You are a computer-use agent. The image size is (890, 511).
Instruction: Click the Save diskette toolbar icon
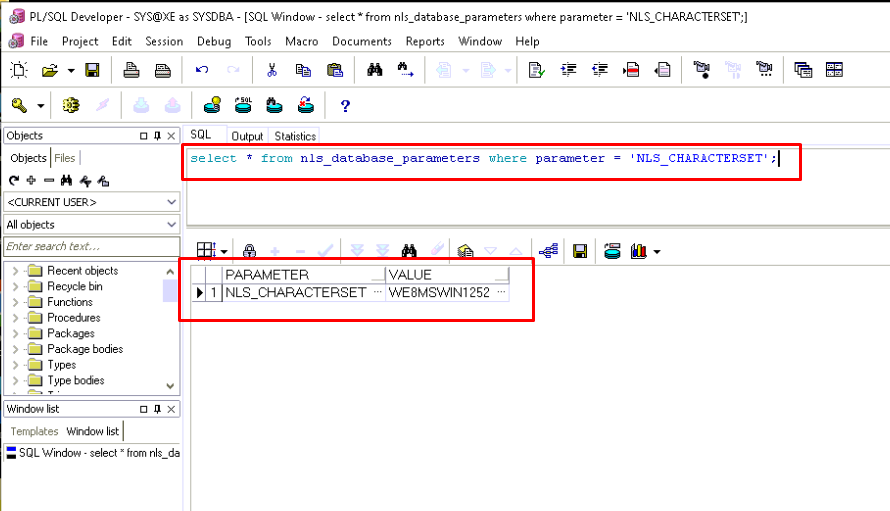coord(92,70)
